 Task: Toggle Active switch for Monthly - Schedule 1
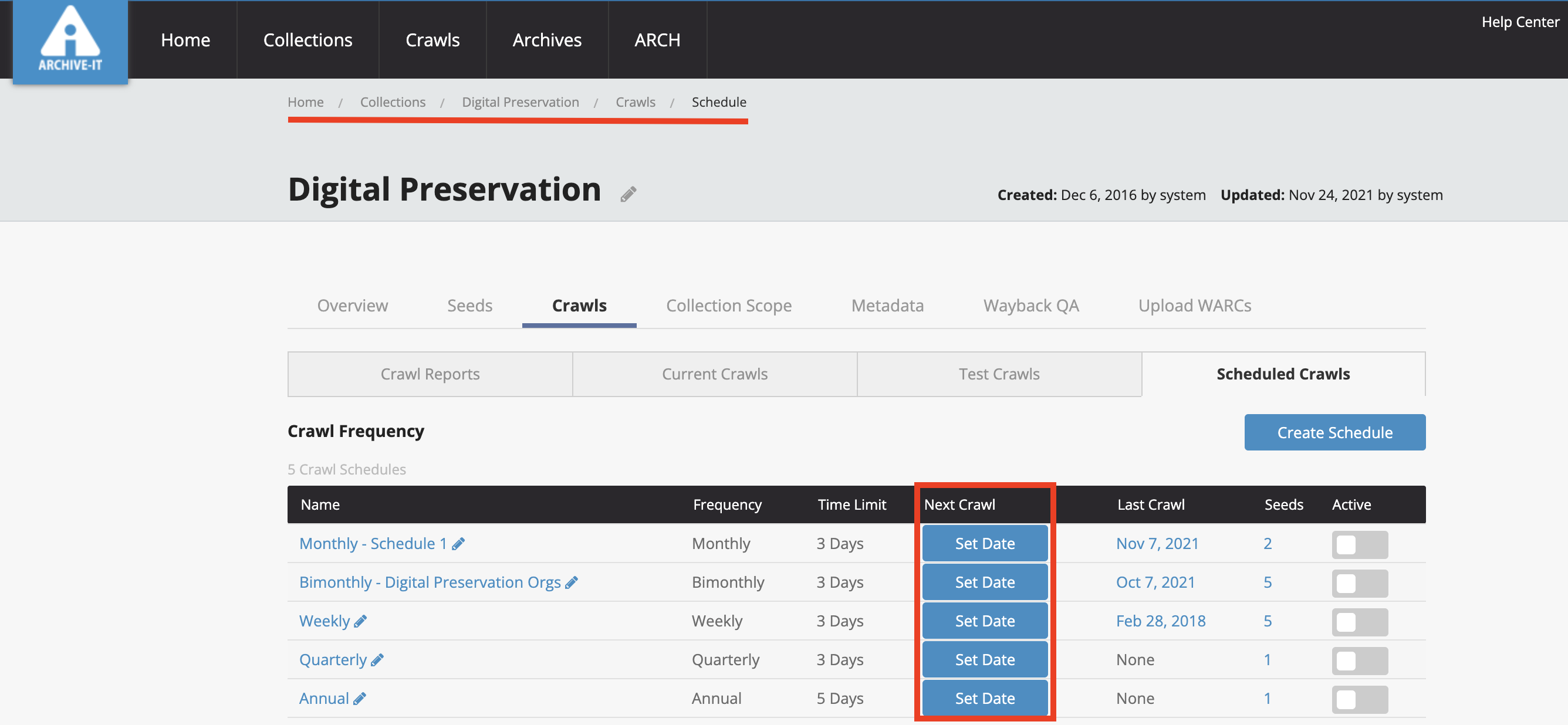pyautogui.click(x=1359, y=544)
